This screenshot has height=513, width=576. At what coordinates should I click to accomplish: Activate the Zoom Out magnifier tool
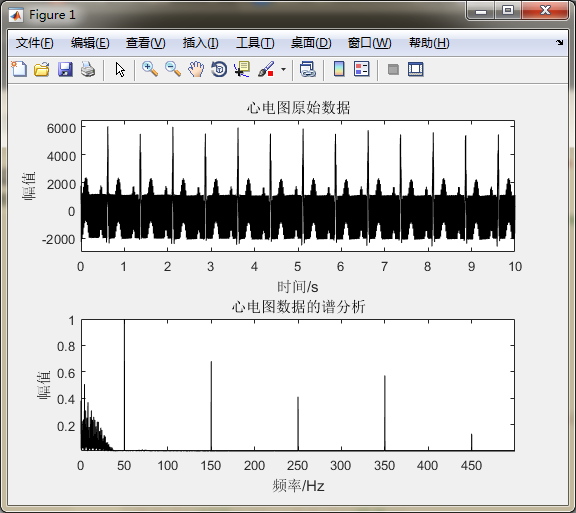[173, 69]
